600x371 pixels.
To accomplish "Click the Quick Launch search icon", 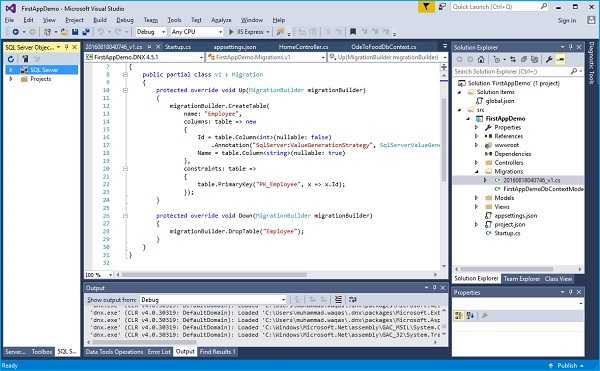I will [544, 7].
